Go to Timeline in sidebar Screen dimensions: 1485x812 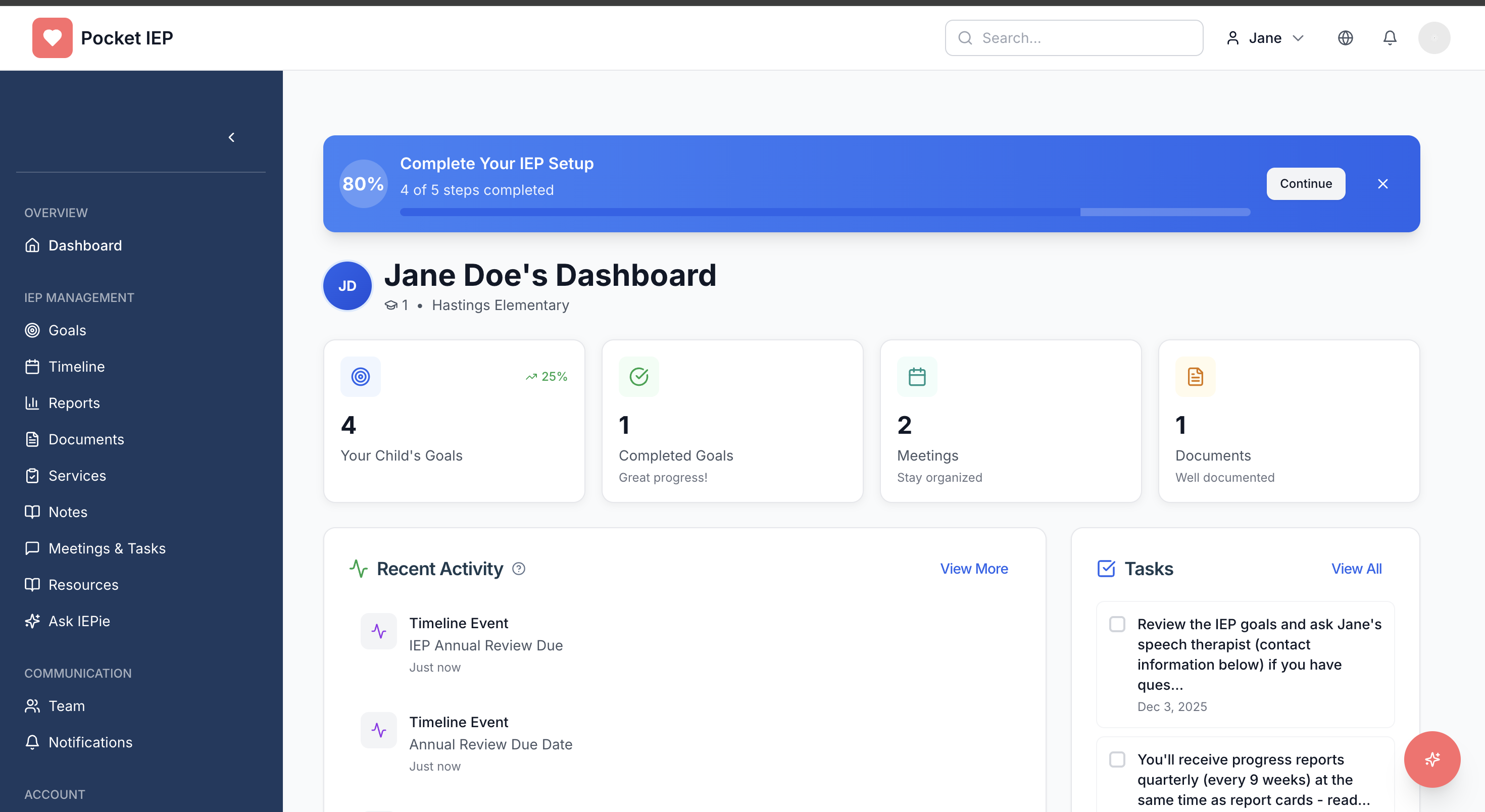76,367
